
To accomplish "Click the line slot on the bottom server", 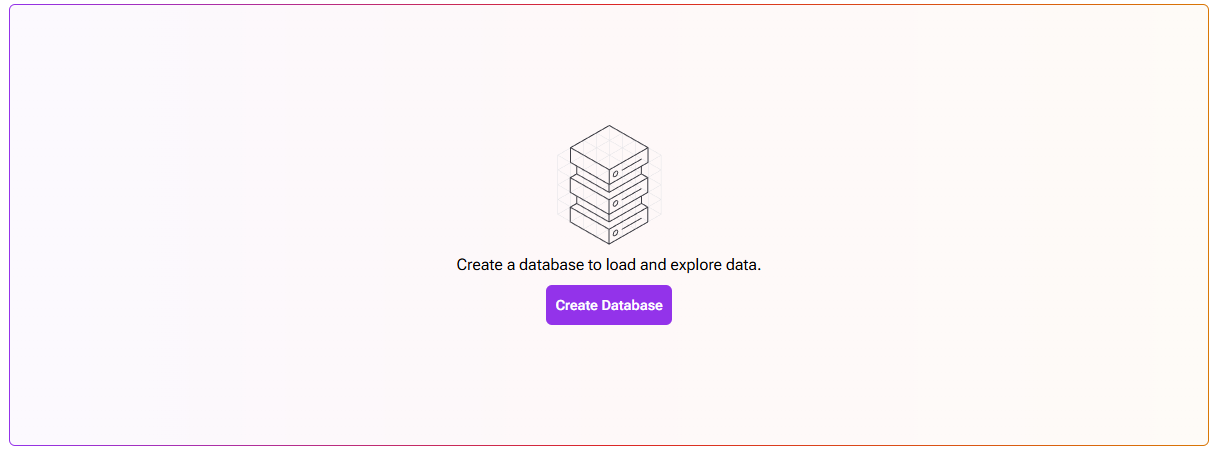I will [x=632, y=223].
